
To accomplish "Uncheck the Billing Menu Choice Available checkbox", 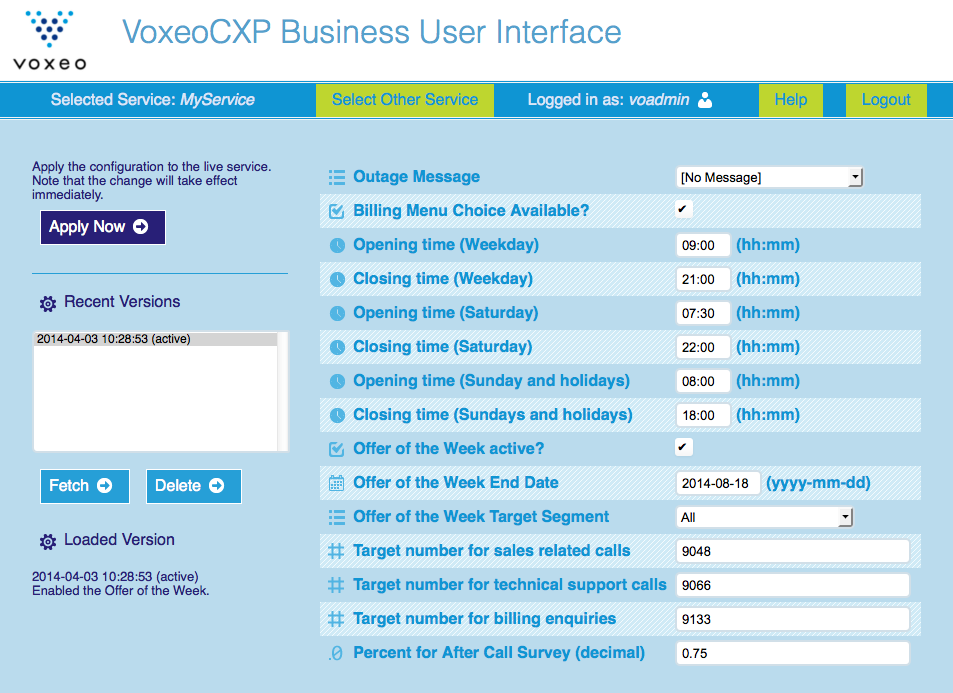I will pyautogui.click(x=683, y=210).
